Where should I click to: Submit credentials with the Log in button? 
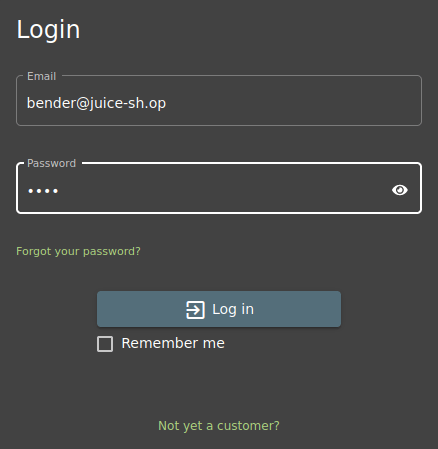219,309
